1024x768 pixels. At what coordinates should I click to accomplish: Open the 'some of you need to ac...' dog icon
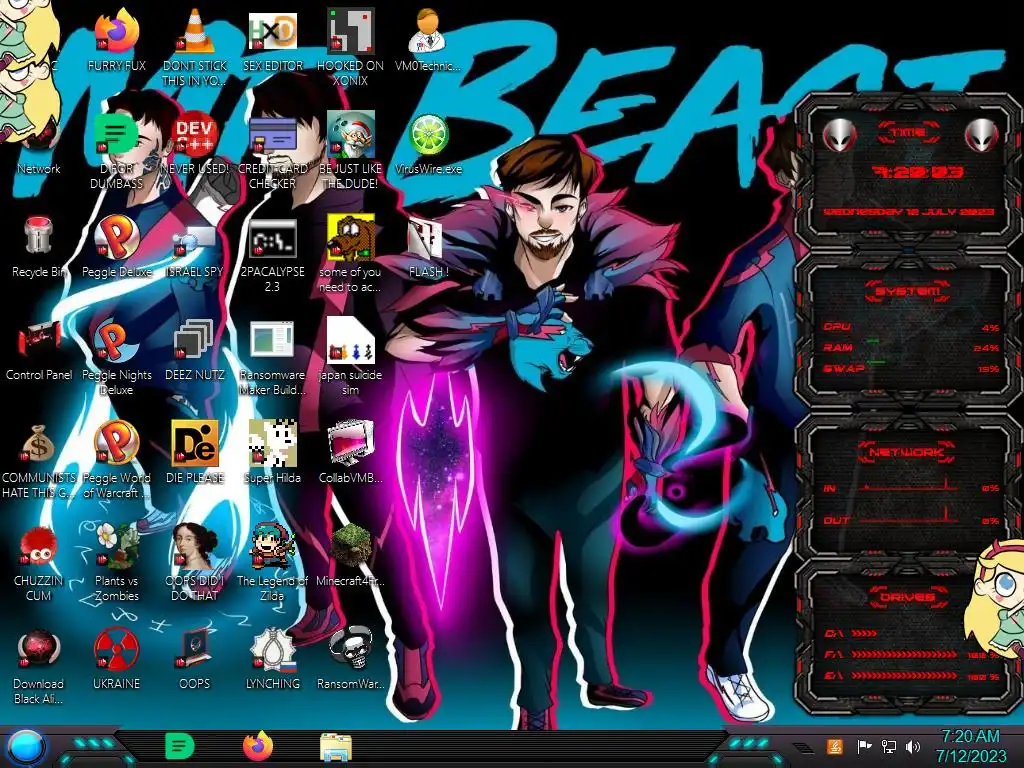(350, 236)
